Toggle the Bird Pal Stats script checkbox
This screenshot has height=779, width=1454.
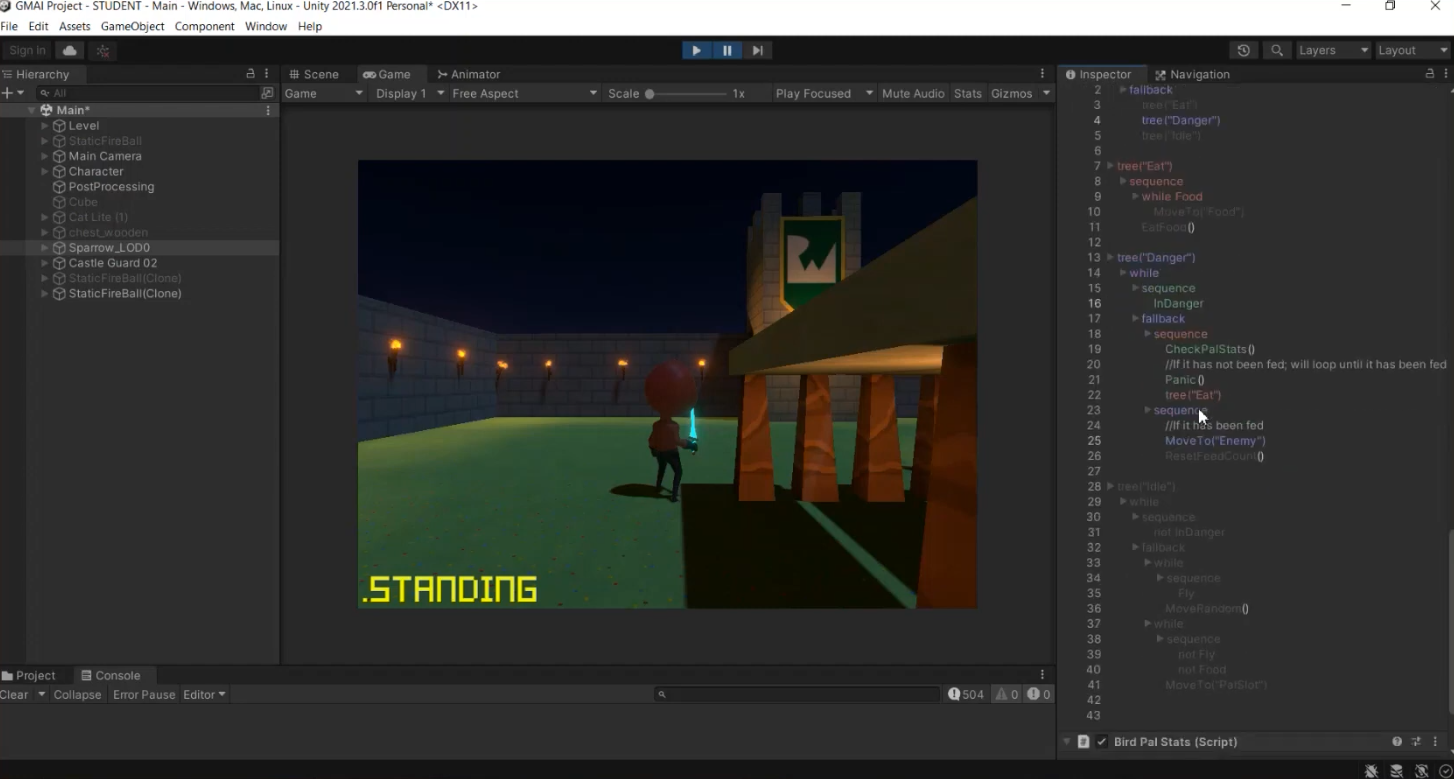click(1102, 742)
